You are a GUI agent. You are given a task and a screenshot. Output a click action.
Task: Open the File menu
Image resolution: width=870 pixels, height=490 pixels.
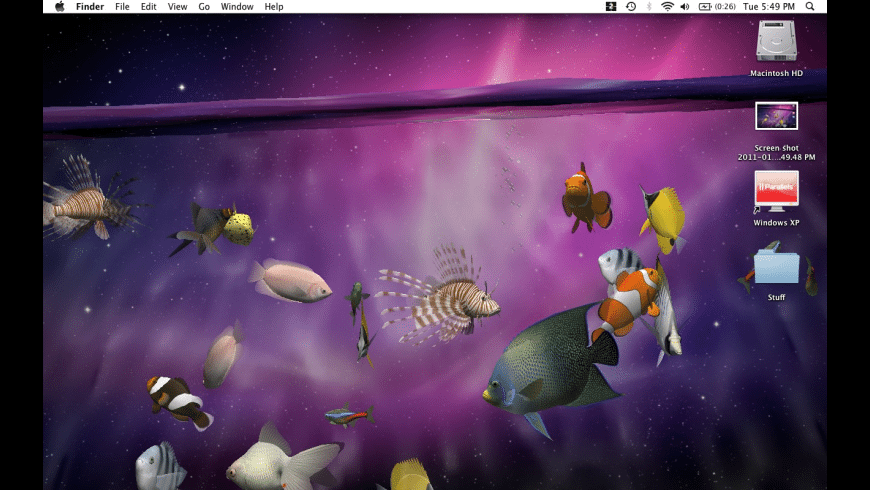122,7
